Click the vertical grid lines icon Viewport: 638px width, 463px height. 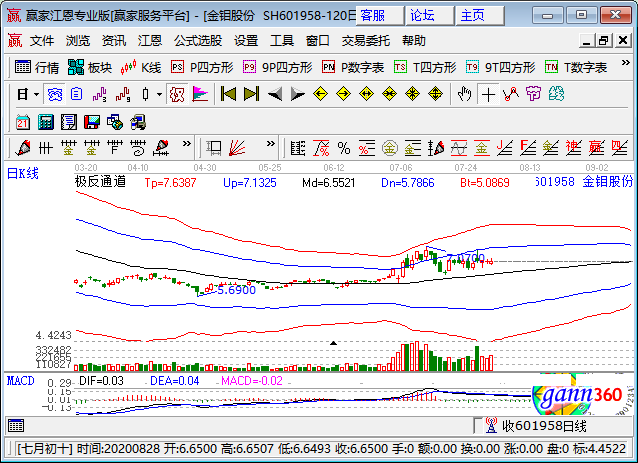pyautogui.click(x=46, y=148)
